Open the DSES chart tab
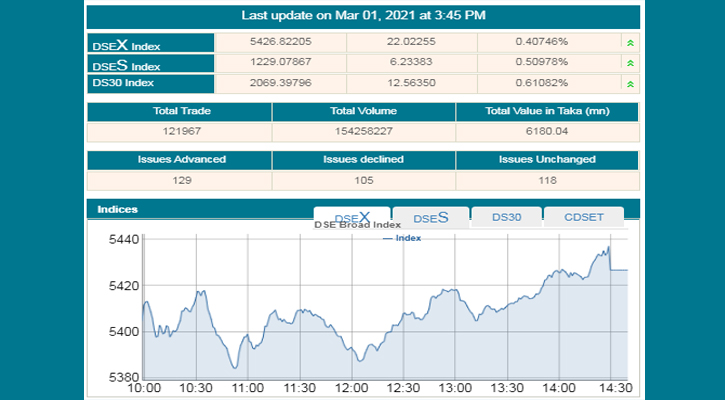 pos(429,217)
